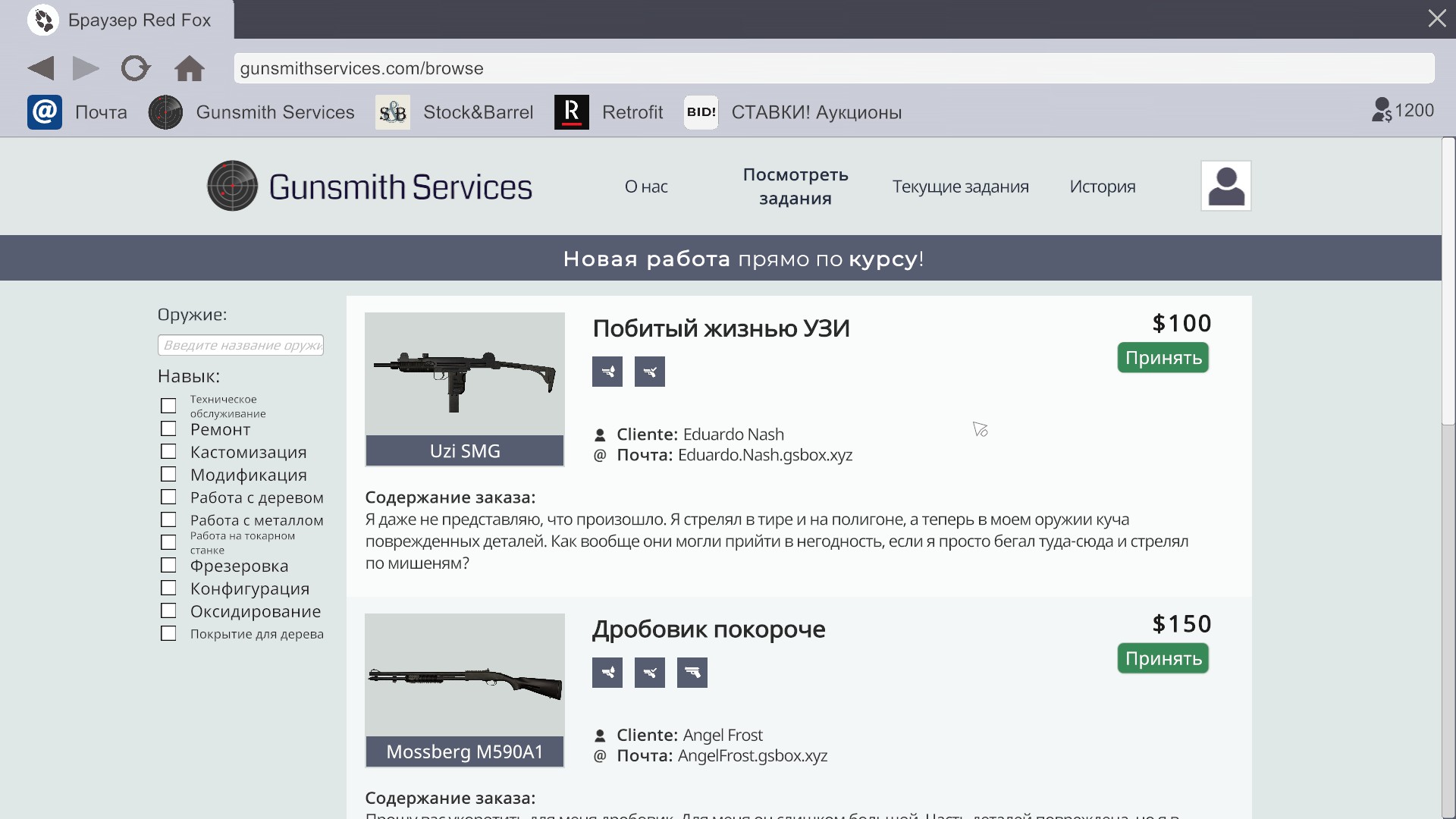Click the Дробовик покороче title
This screenshot has height=819, width=1456.
click(709, 629)
